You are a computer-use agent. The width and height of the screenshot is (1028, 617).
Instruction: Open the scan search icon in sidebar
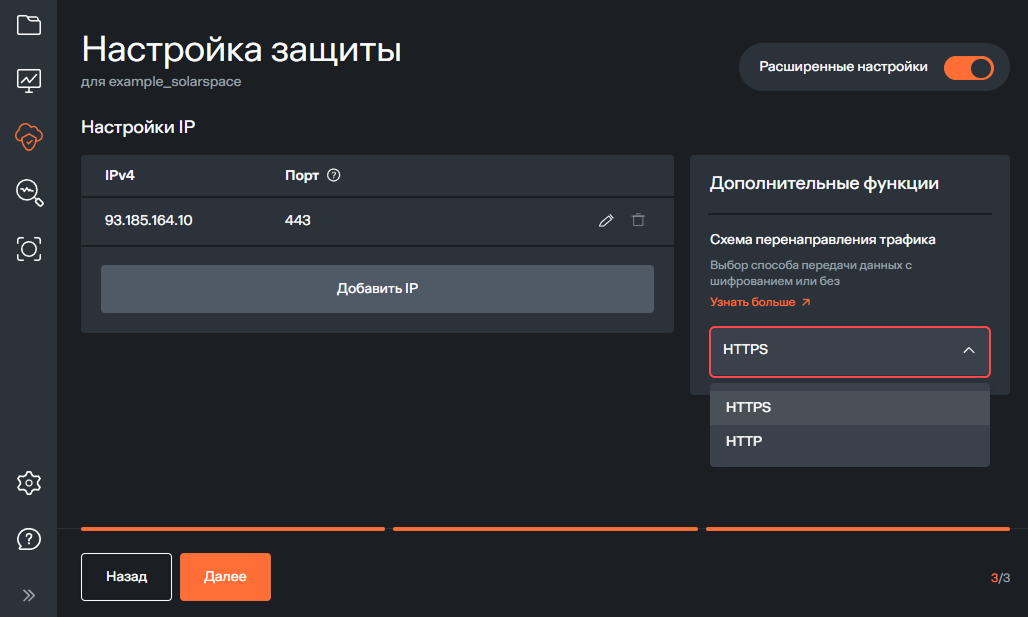tap(29, 194)
